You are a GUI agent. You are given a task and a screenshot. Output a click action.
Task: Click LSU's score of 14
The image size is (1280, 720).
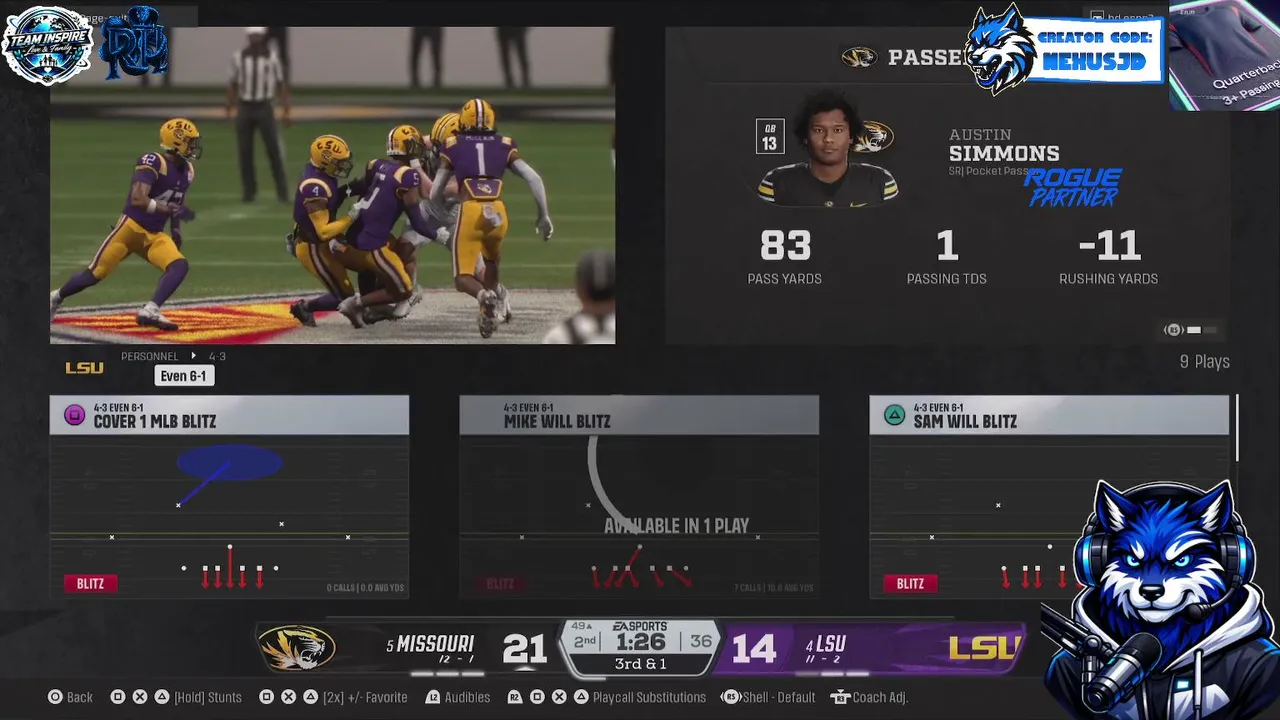[754, 650]
